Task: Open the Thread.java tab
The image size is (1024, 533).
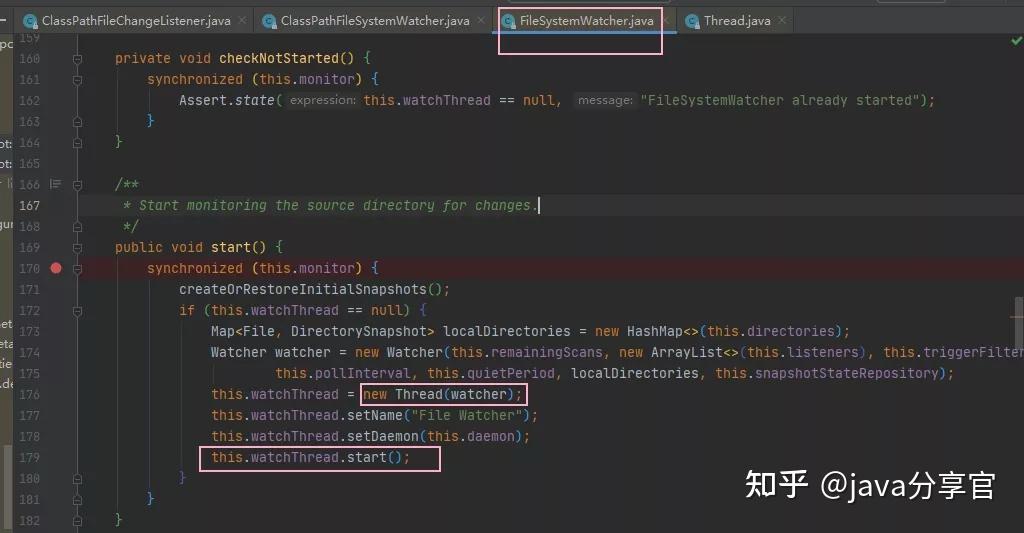Action: tap(737, 21)
